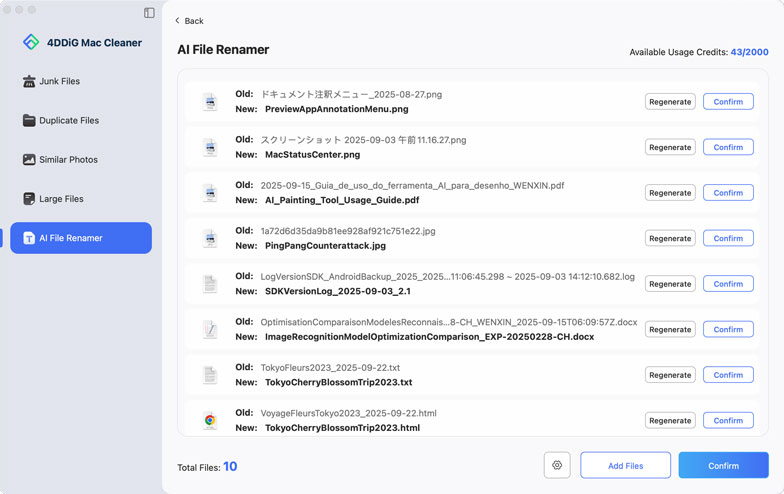The image size is (784, 494).
Task: Click the Add Files button
Action: 625,465
